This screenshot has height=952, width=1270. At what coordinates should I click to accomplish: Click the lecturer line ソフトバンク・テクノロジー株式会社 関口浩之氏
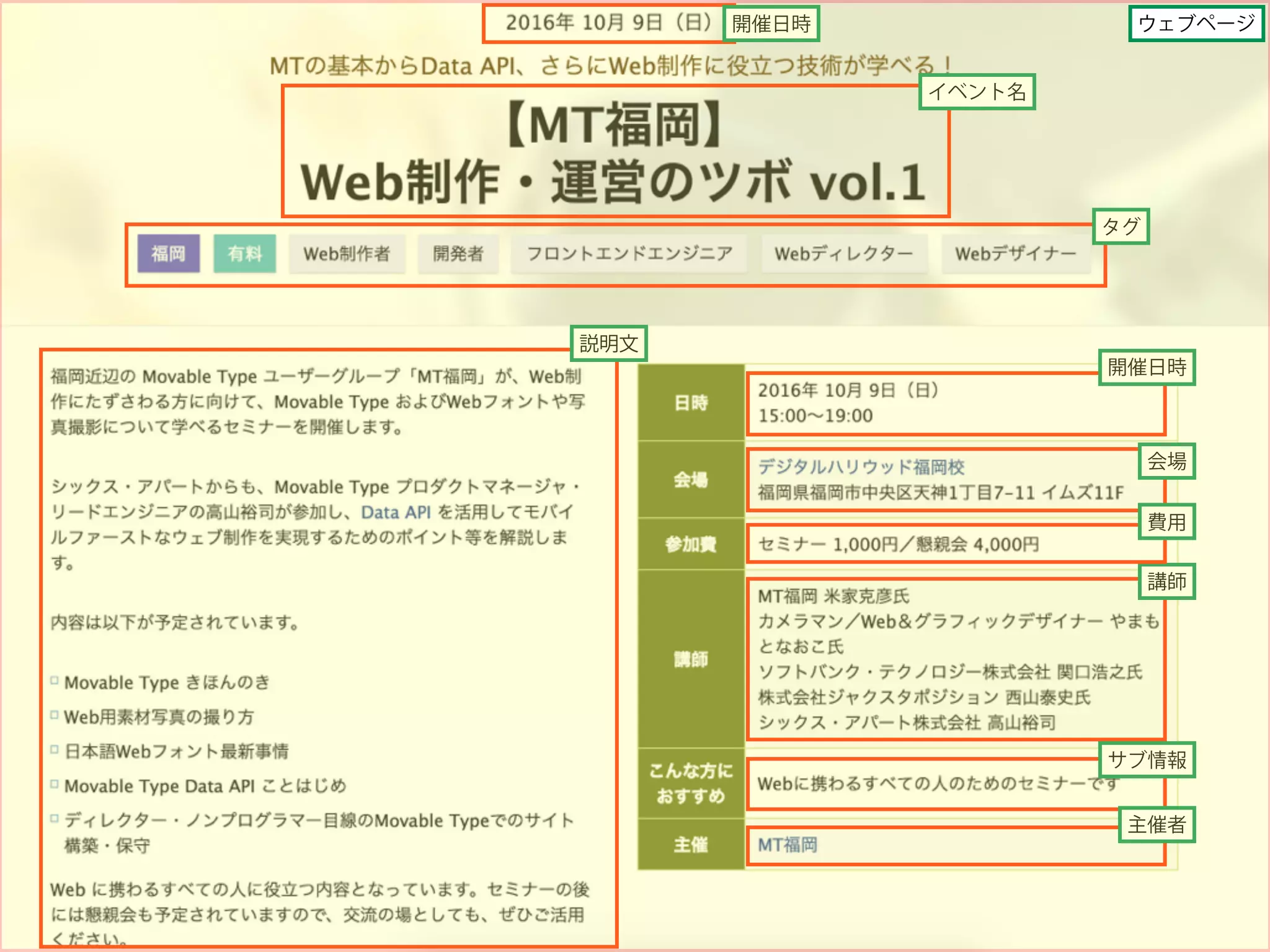950,672
